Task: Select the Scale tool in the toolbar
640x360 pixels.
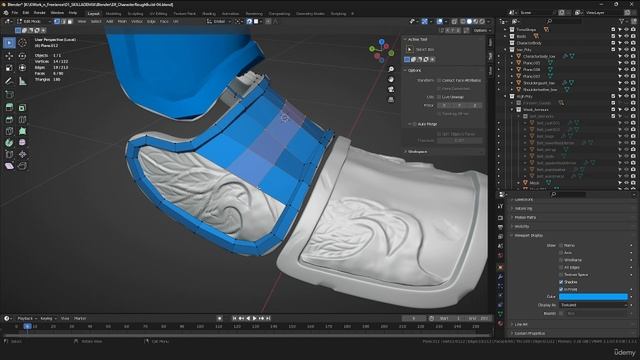Action: [9, 68]
